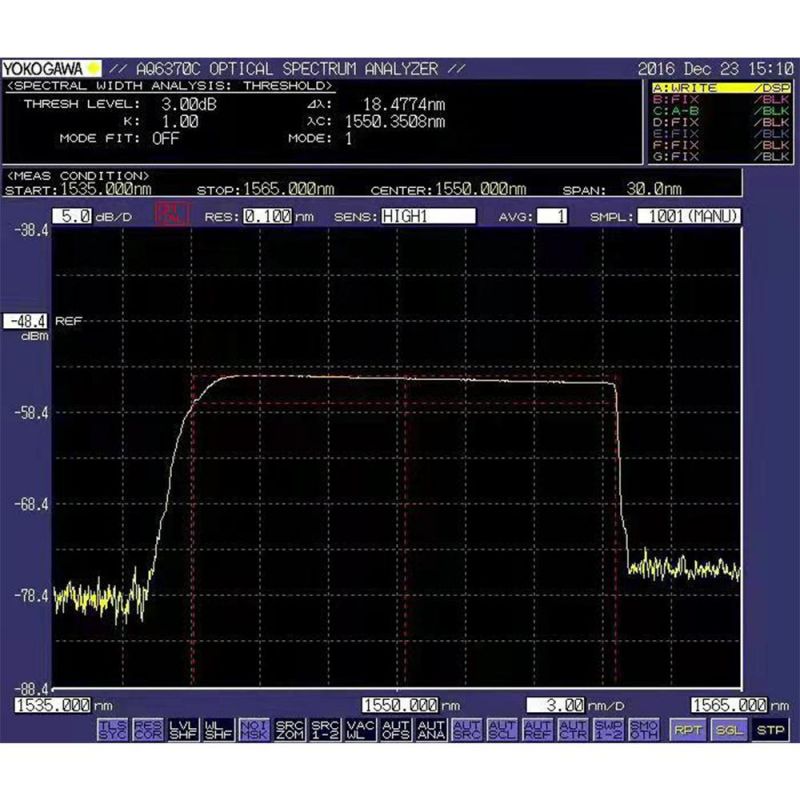
Task: Click the red icon beside RES field
Action: pos(172,214)
